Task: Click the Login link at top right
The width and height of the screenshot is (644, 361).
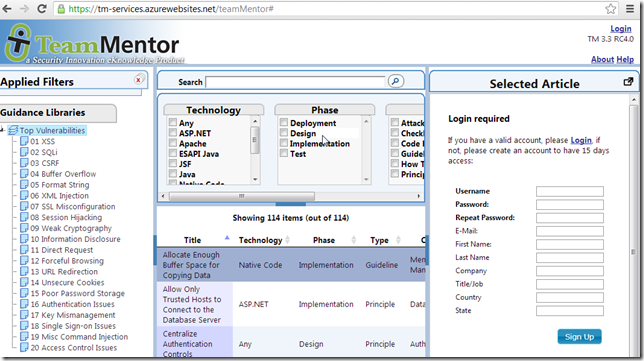Action: [x=621, y=29]
